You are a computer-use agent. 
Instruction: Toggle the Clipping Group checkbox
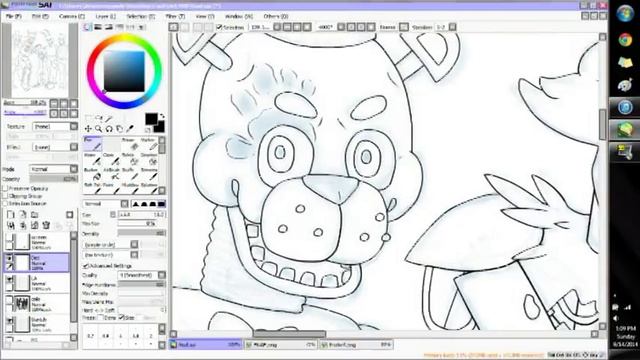[5, 196]
